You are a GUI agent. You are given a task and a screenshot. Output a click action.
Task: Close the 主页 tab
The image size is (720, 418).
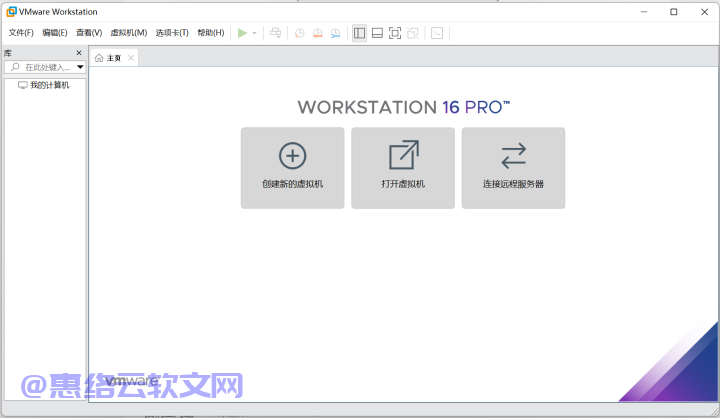[x=131, y=58]
